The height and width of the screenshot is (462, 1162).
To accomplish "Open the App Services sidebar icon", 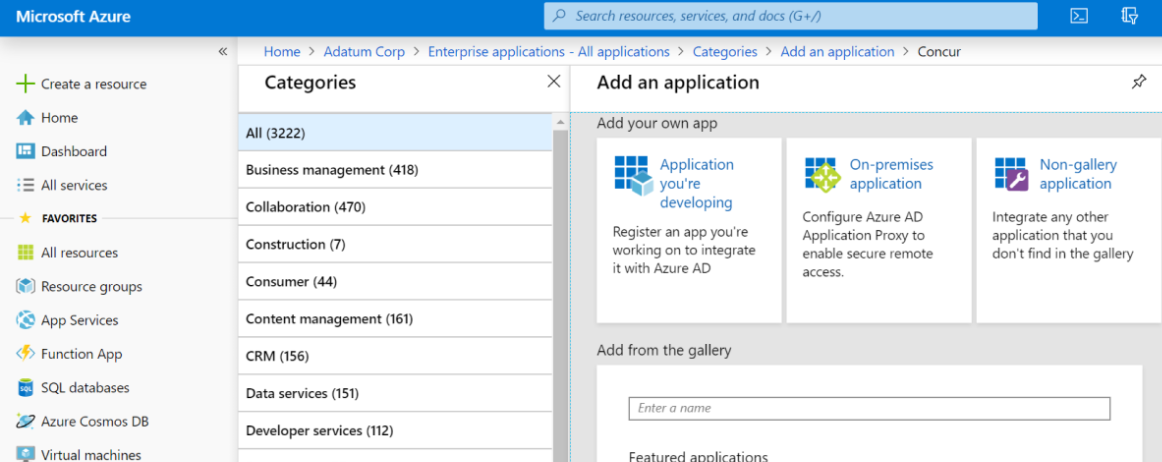I will coord(25,320).
